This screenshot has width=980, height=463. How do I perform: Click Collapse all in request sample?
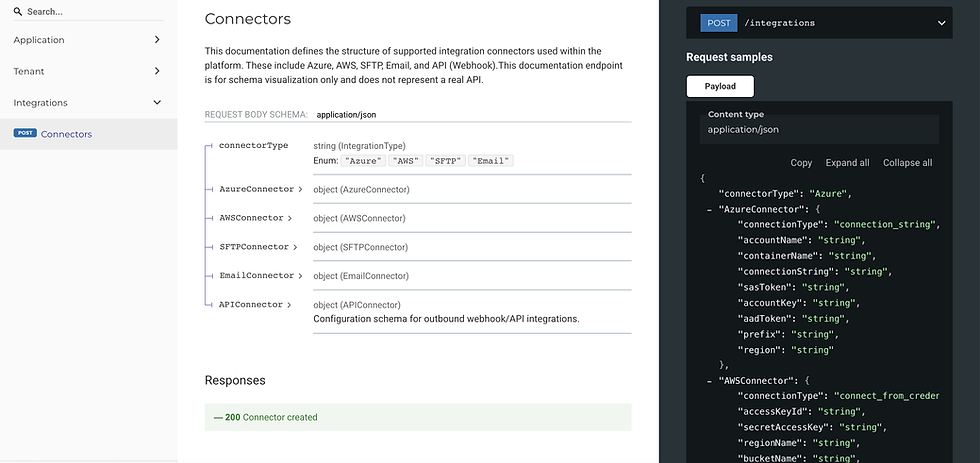[908, 162]
